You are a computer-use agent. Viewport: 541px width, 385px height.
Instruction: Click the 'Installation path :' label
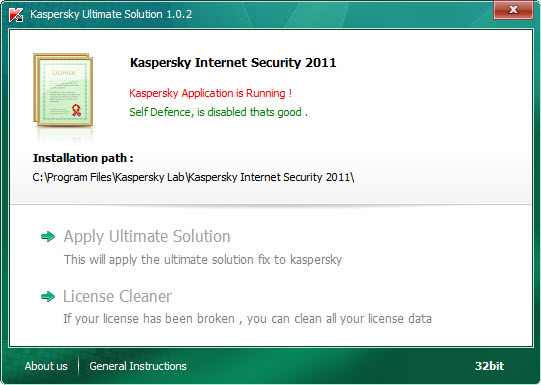pos(83,158)
